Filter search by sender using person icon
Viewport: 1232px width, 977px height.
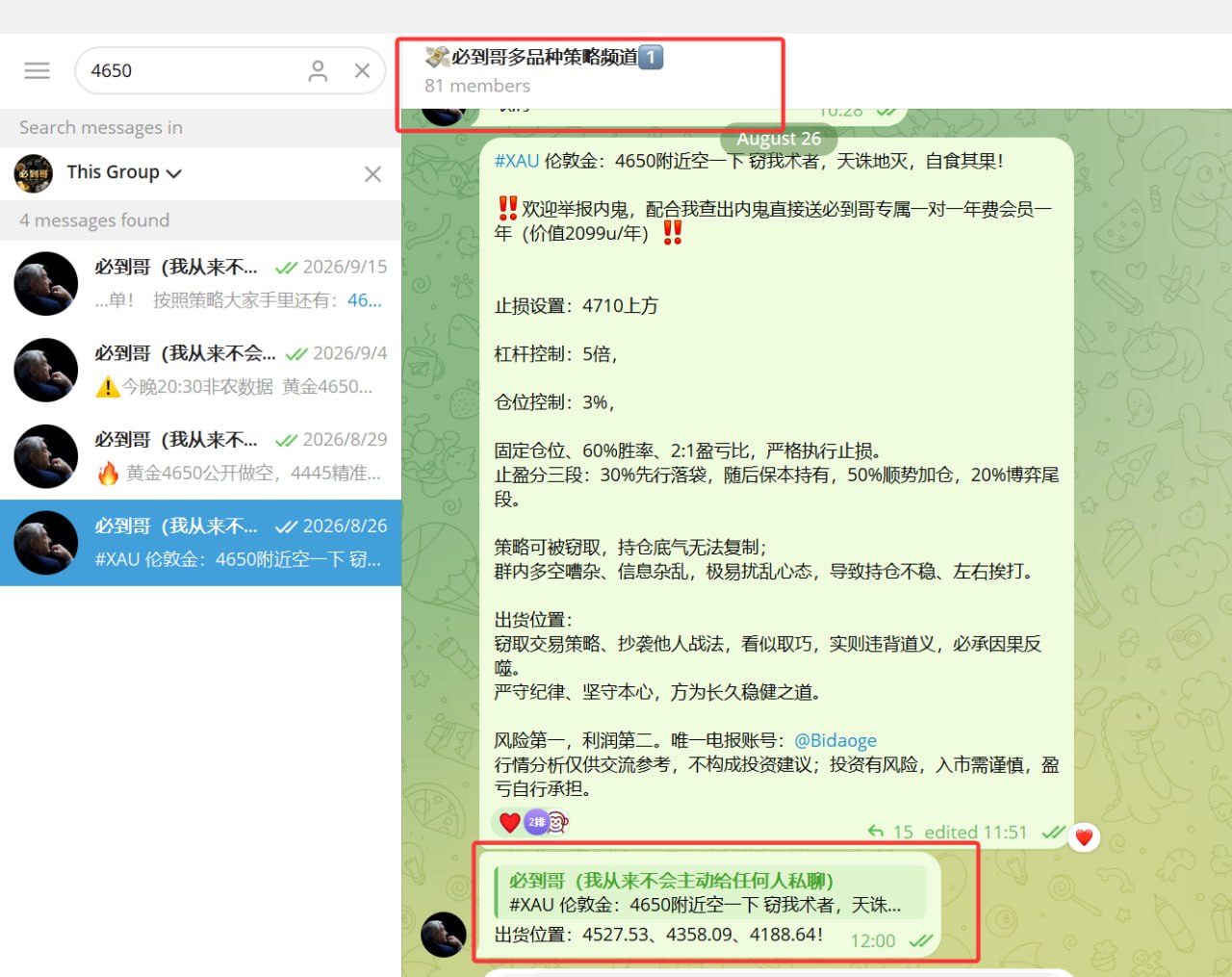[x=318, y=70]
